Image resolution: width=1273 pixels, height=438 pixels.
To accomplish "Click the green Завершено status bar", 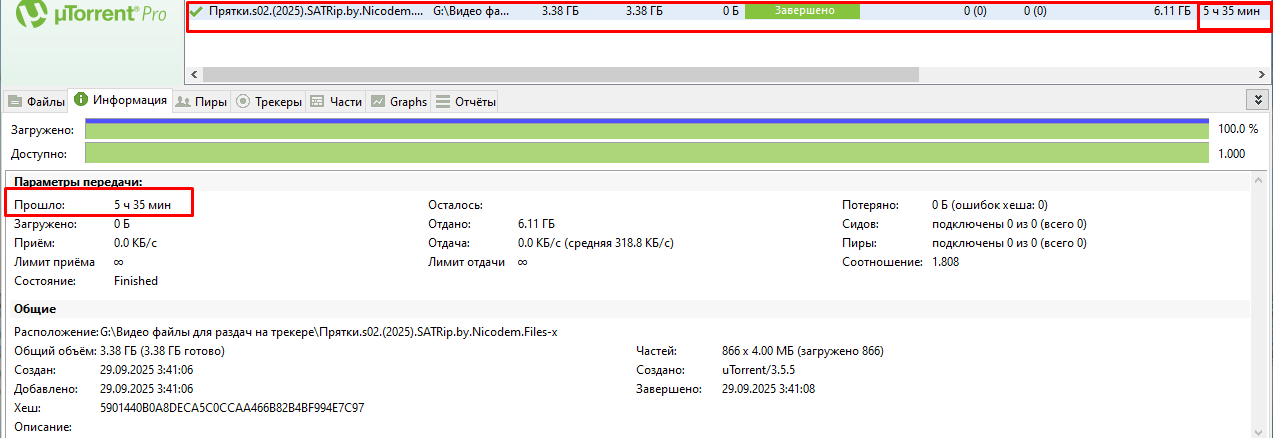I will (x=803, y=11).
